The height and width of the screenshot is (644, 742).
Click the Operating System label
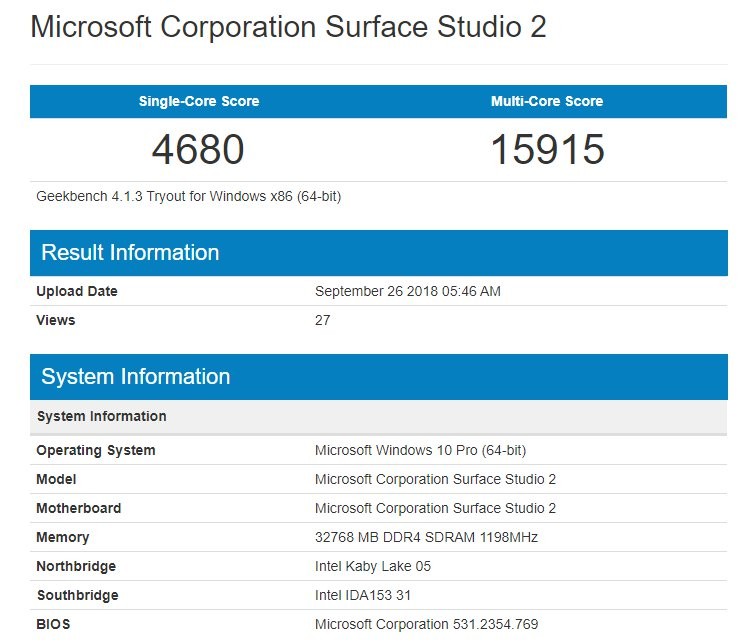(96, 450)
